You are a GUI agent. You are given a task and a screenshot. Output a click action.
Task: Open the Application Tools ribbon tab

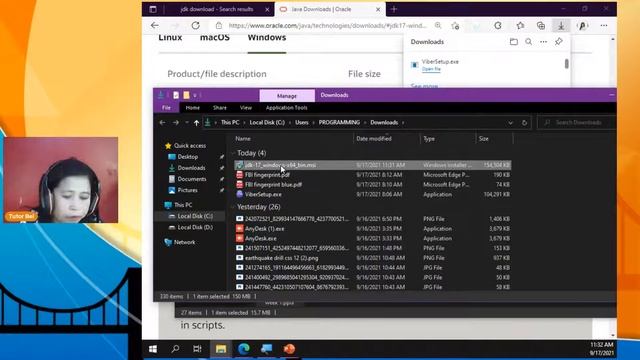(x=287, y=108)
